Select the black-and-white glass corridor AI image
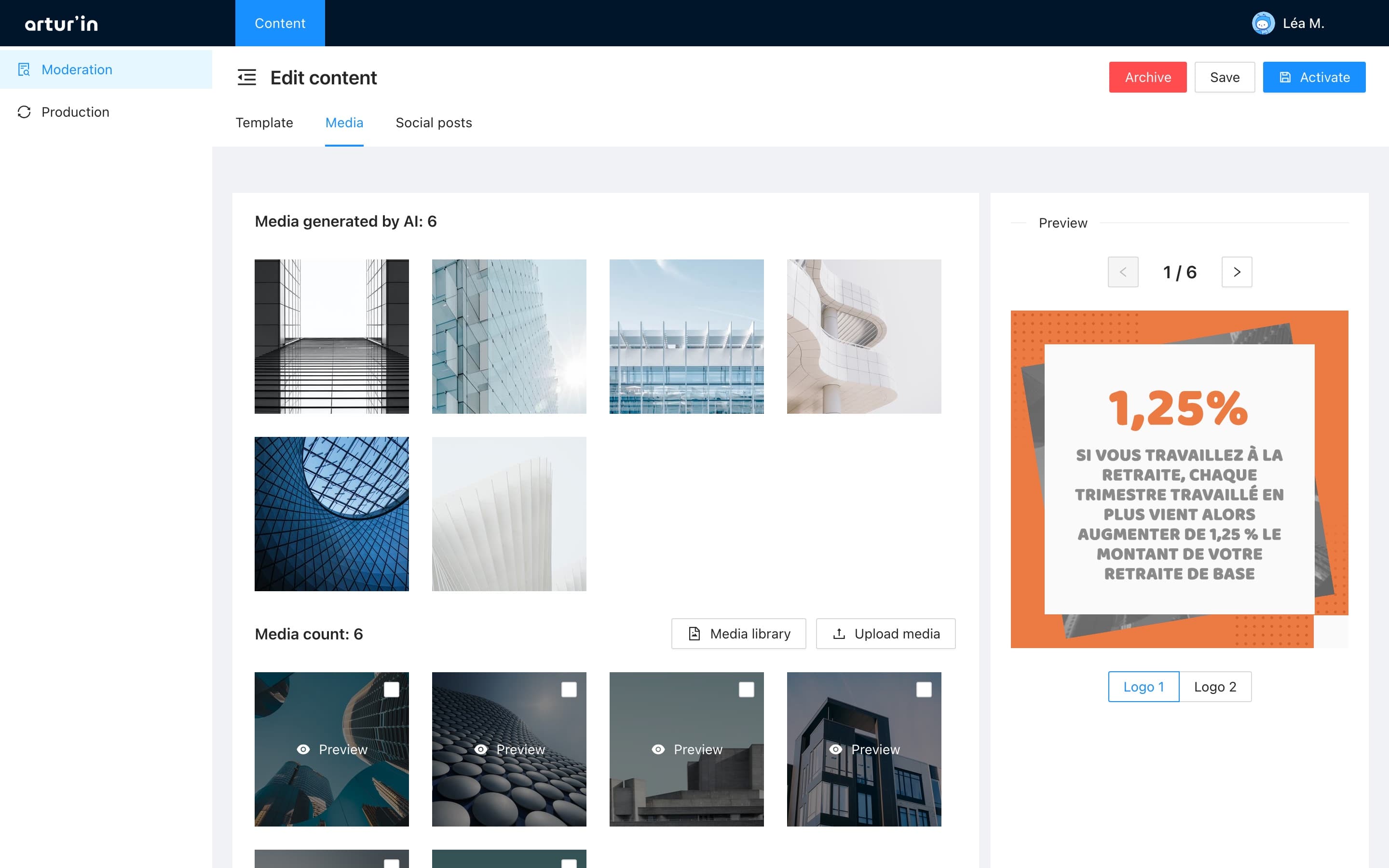The image size is (1389, 868). pyautogui.click(x=332, y=337)
